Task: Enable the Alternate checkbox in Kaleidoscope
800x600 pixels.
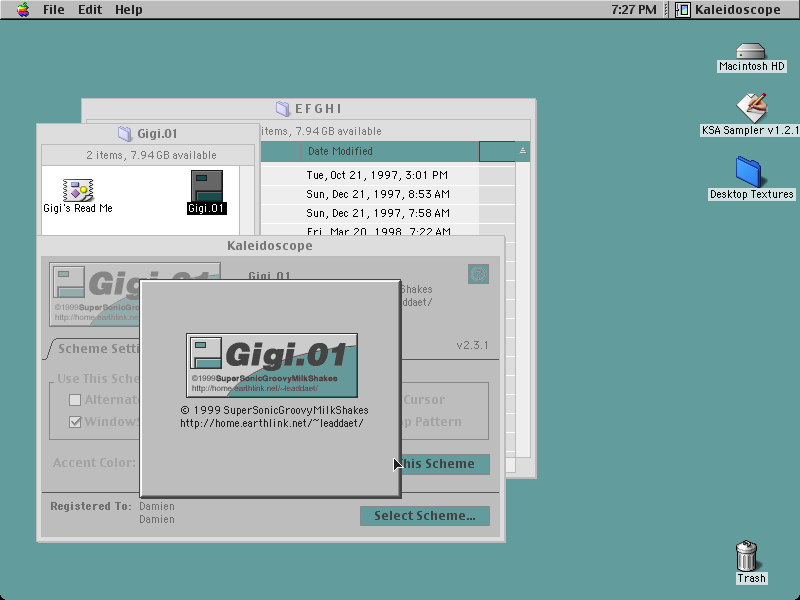Action: (75, 400)
